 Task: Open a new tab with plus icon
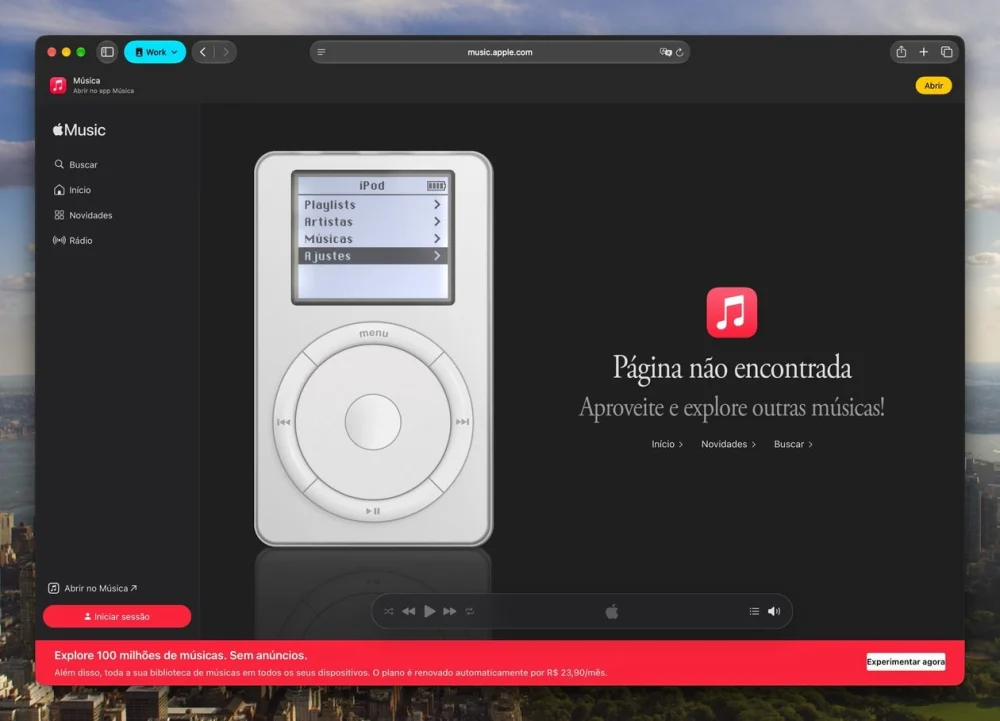(x=923, y=52)
